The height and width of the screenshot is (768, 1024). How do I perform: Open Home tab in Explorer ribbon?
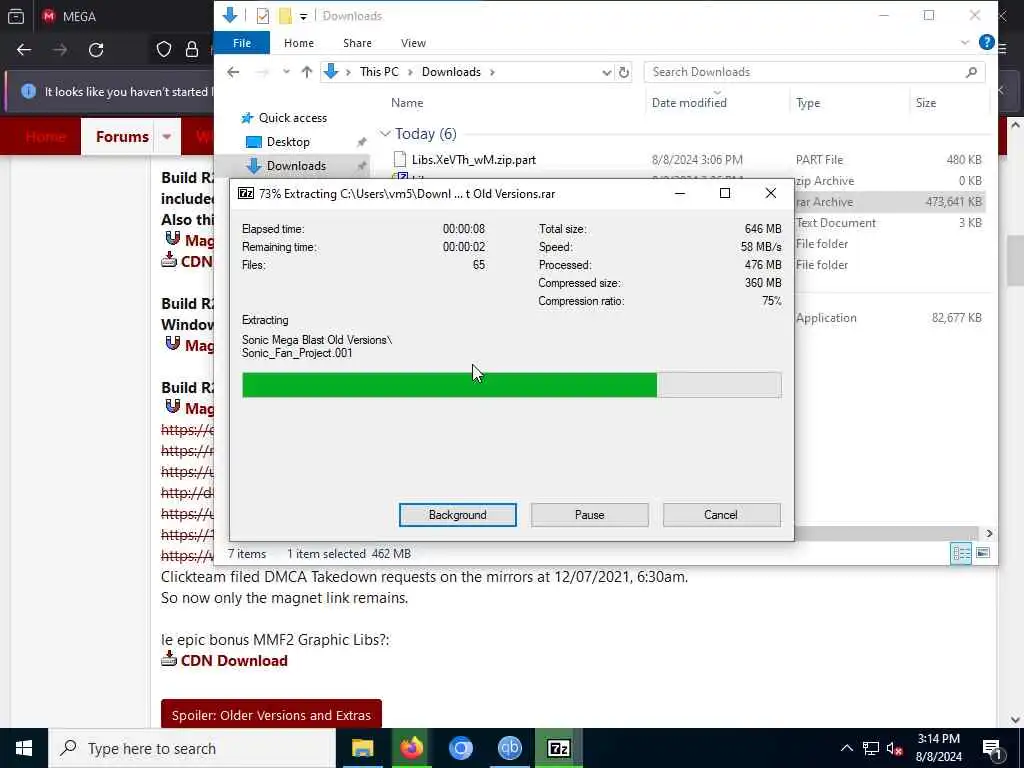298,43
